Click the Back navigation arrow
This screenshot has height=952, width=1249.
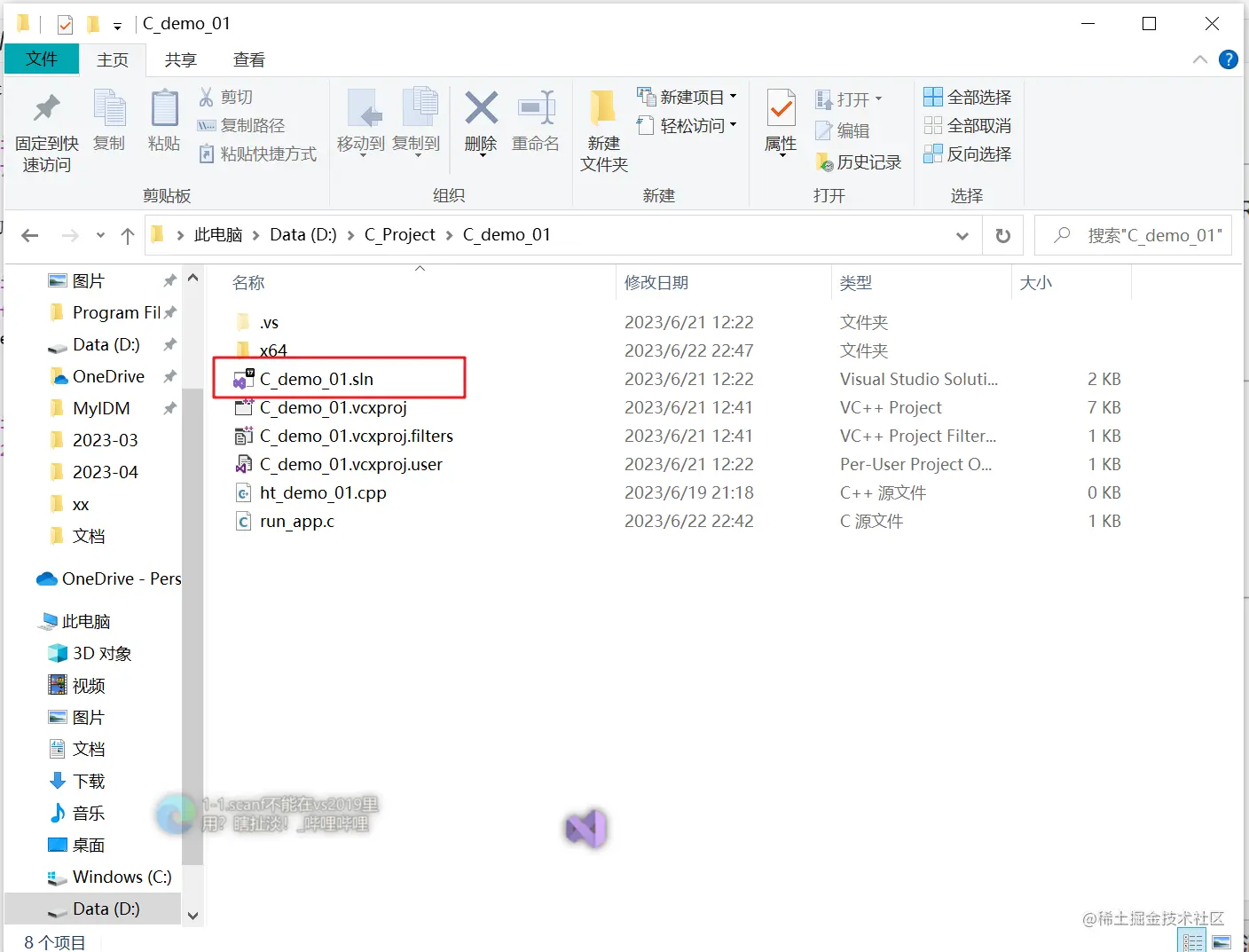click(30, 235)
